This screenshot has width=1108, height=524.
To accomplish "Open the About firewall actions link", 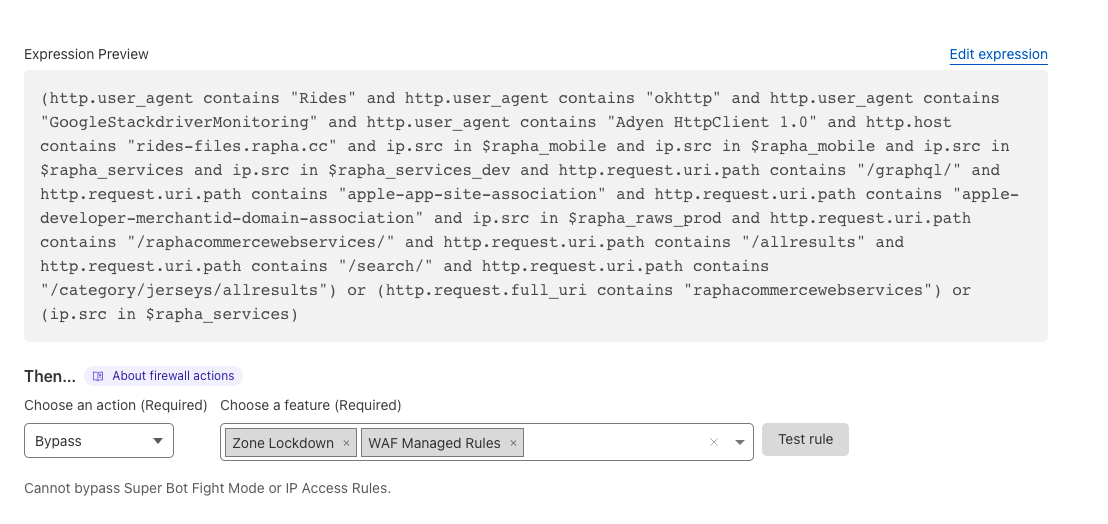I will click(x=173, y=376).
